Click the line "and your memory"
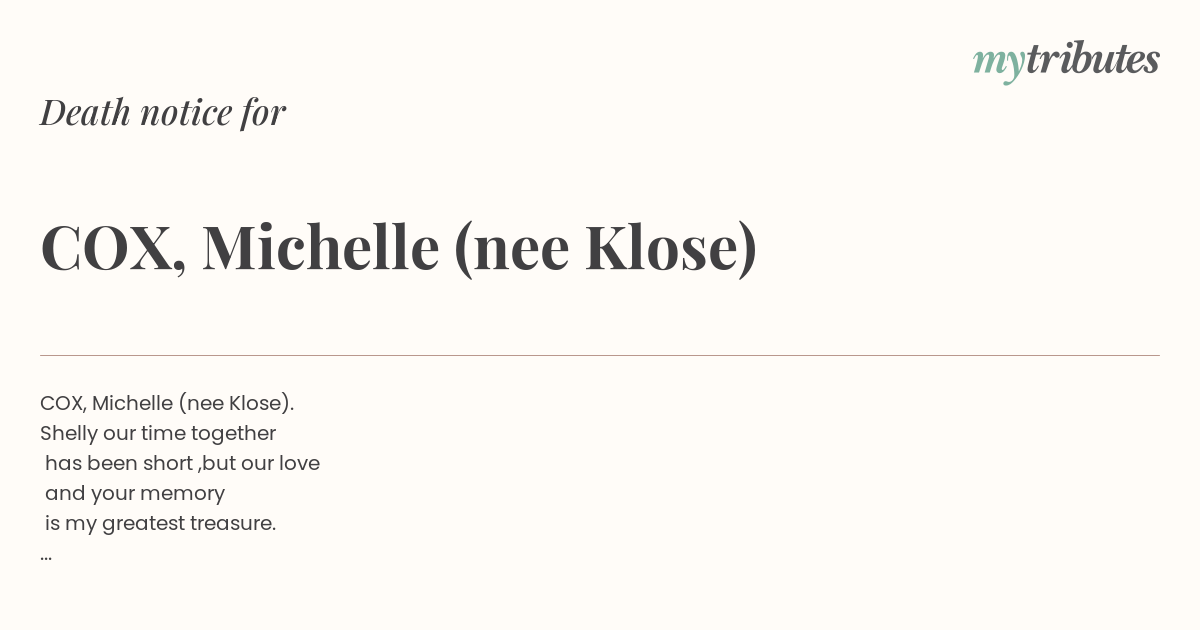 coord(135,494)
